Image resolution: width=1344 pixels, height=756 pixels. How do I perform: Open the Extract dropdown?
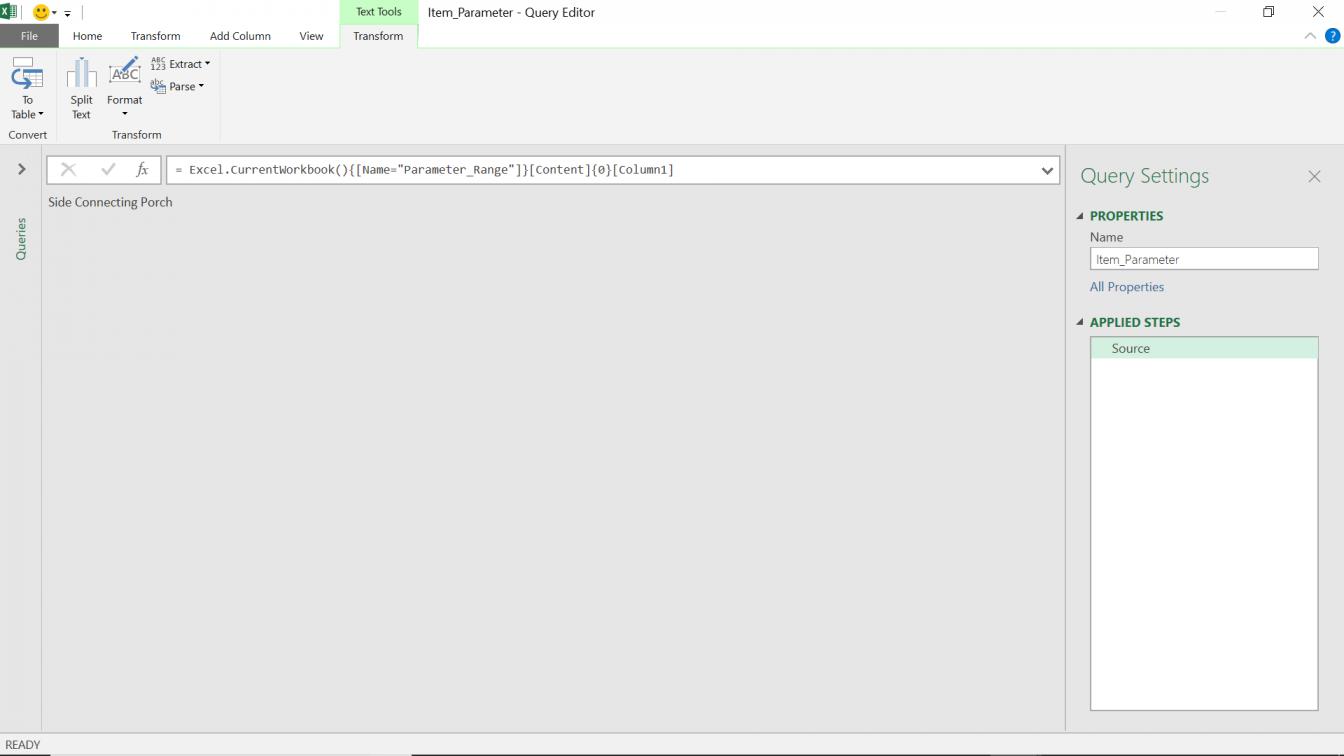click(x=180, y=64)
